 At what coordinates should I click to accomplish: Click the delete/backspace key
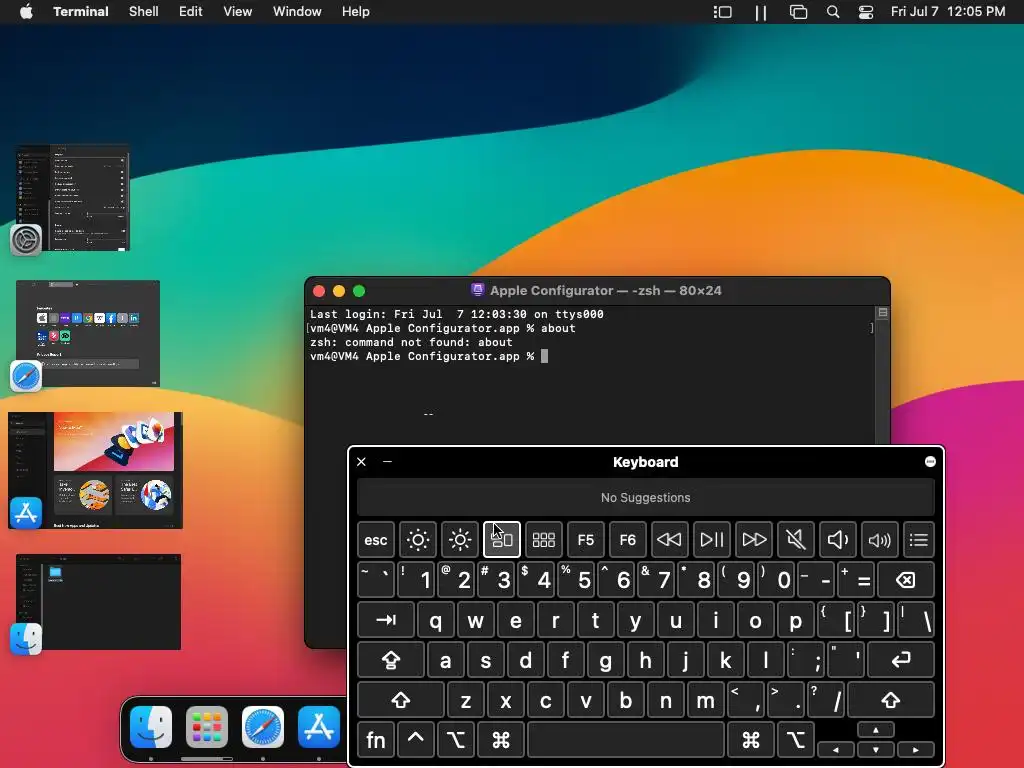click(906, 580)
